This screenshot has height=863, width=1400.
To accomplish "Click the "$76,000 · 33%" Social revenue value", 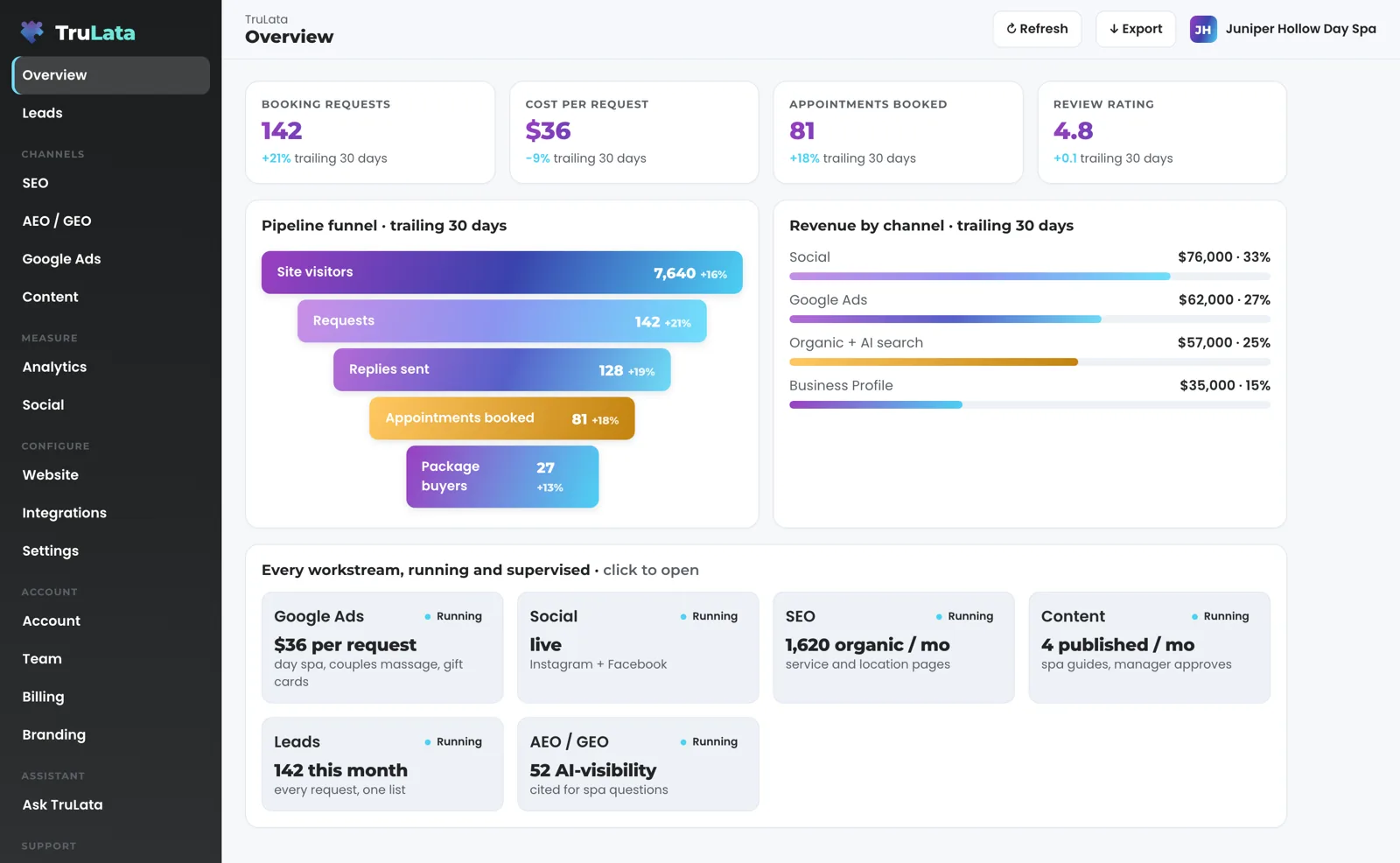I will point(1224,257).
